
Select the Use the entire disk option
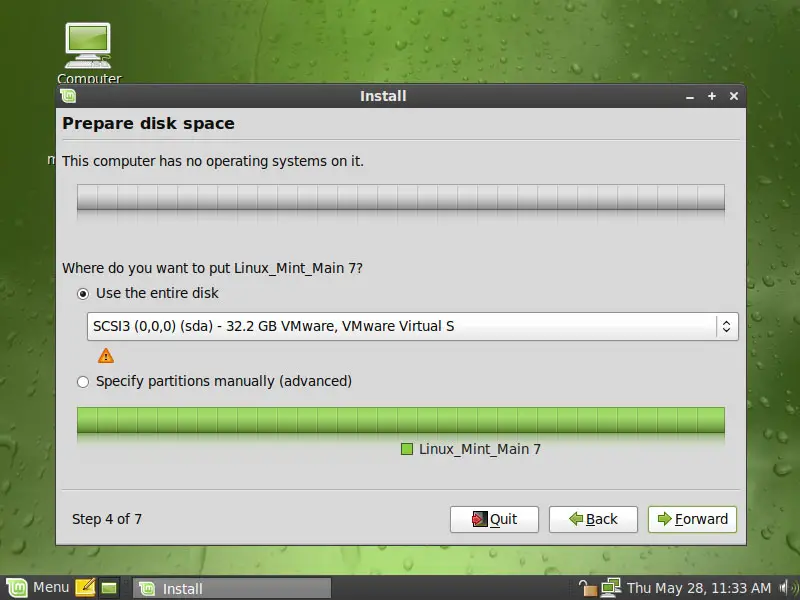tap(147, 293)
